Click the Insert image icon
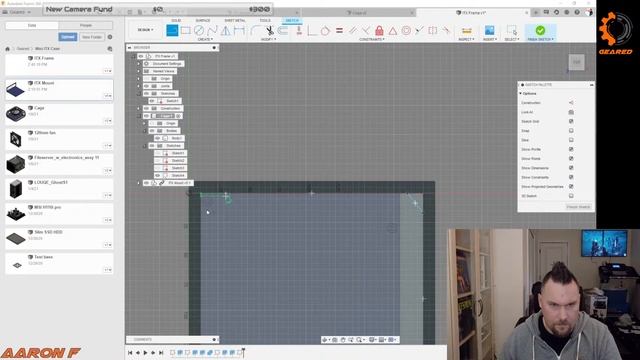 pyautogui.click(x=489, y=30)
